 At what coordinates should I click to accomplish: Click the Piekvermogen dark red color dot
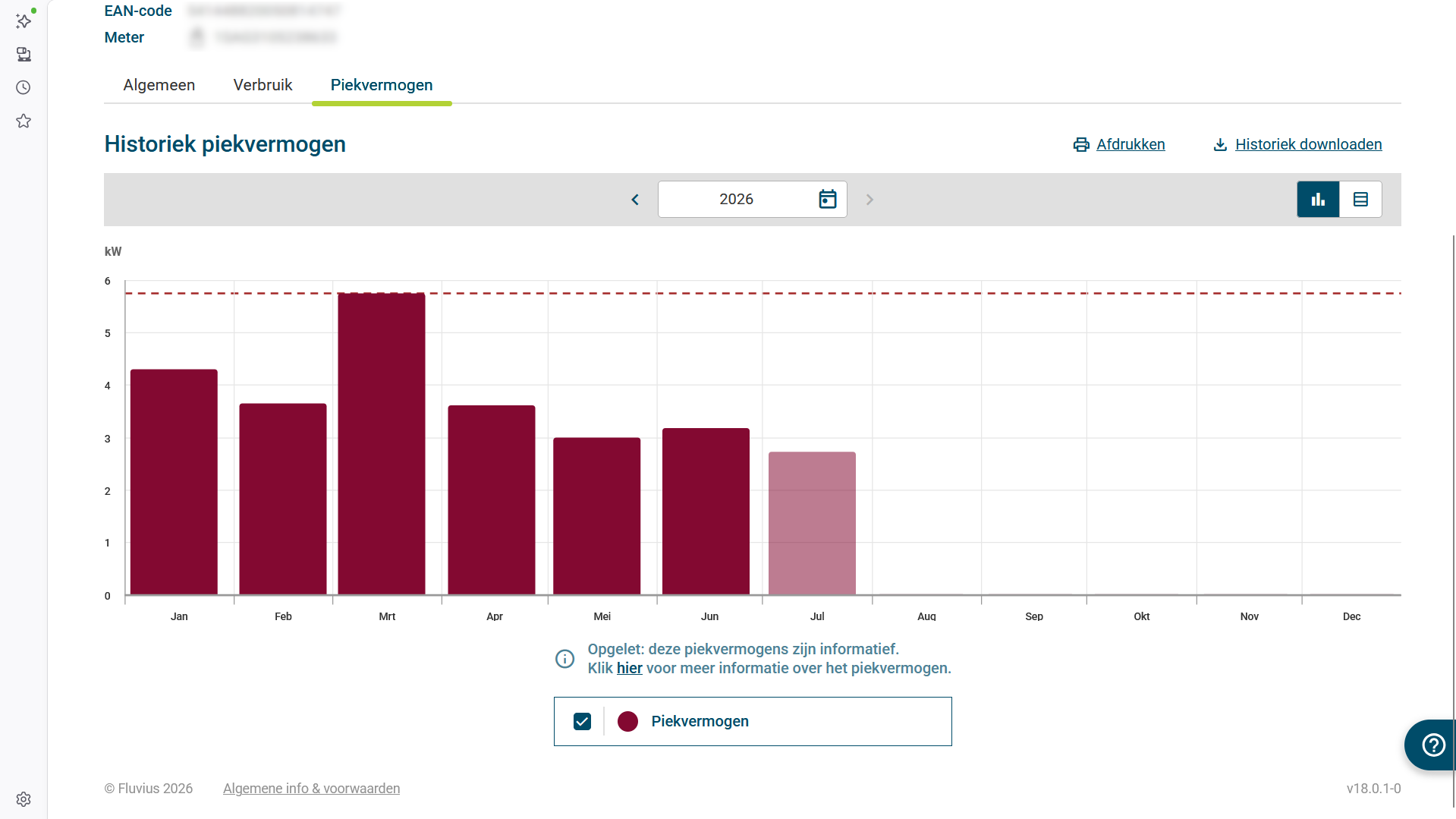pos(627,722)
